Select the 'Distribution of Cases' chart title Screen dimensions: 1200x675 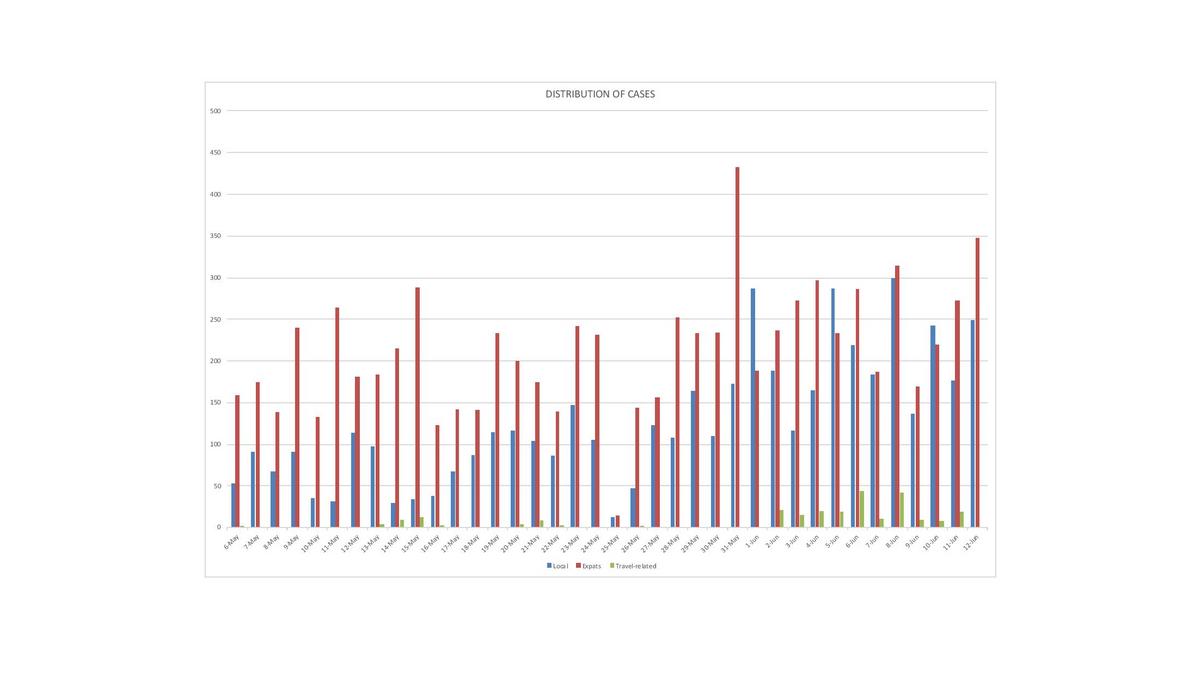pos(600,94)
